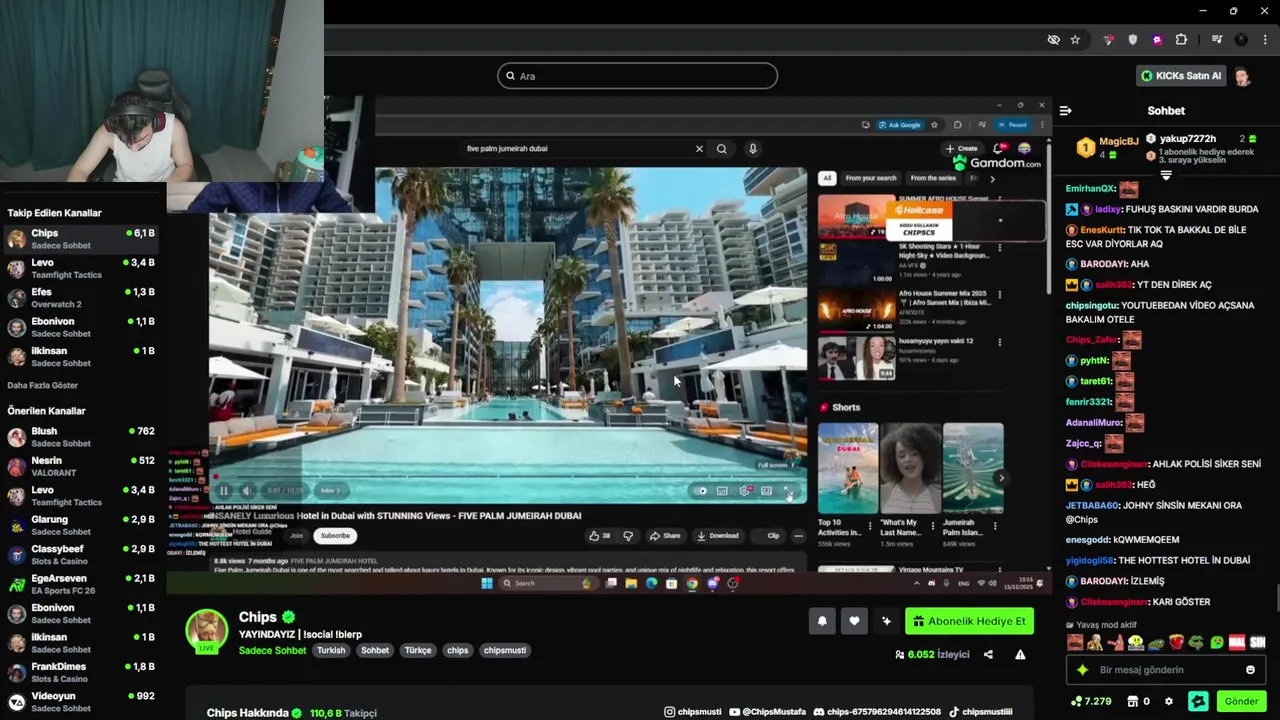Enter full screen on YouTube player
The height and width of the screenshot is (720, 1280).
pyautogui.click(x=788, y=491)
